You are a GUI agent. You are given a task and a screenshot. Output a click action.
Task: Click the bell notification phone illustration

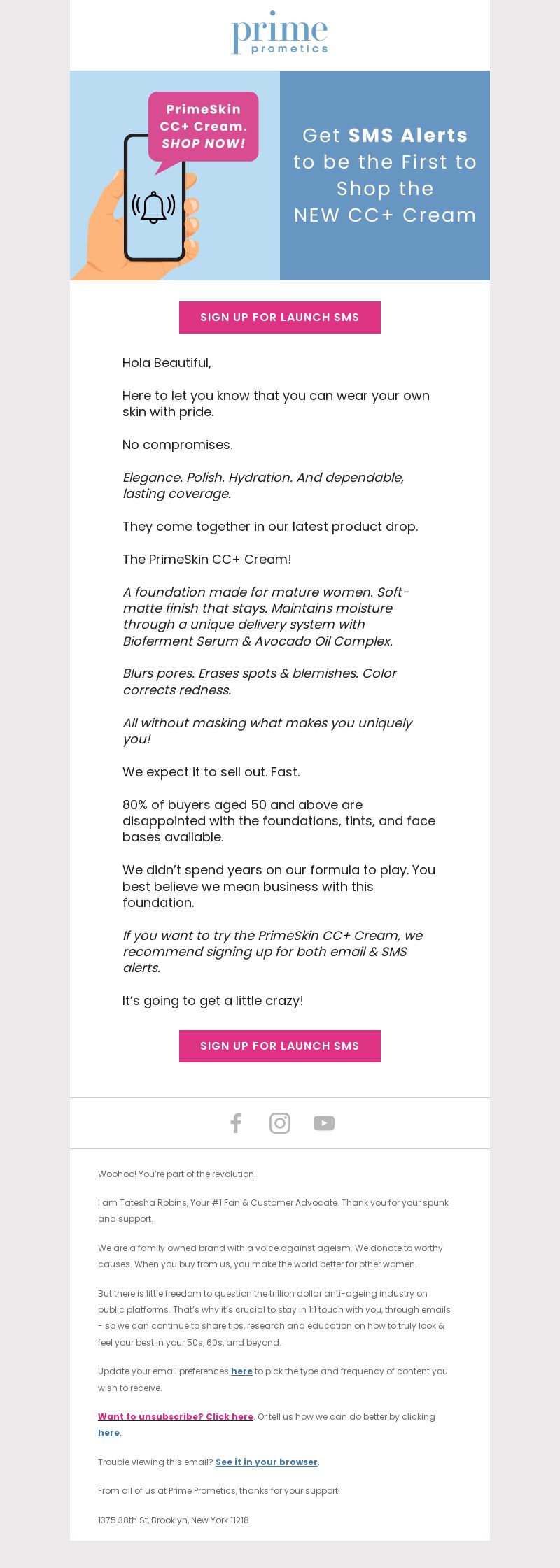(x=155, y=198)
